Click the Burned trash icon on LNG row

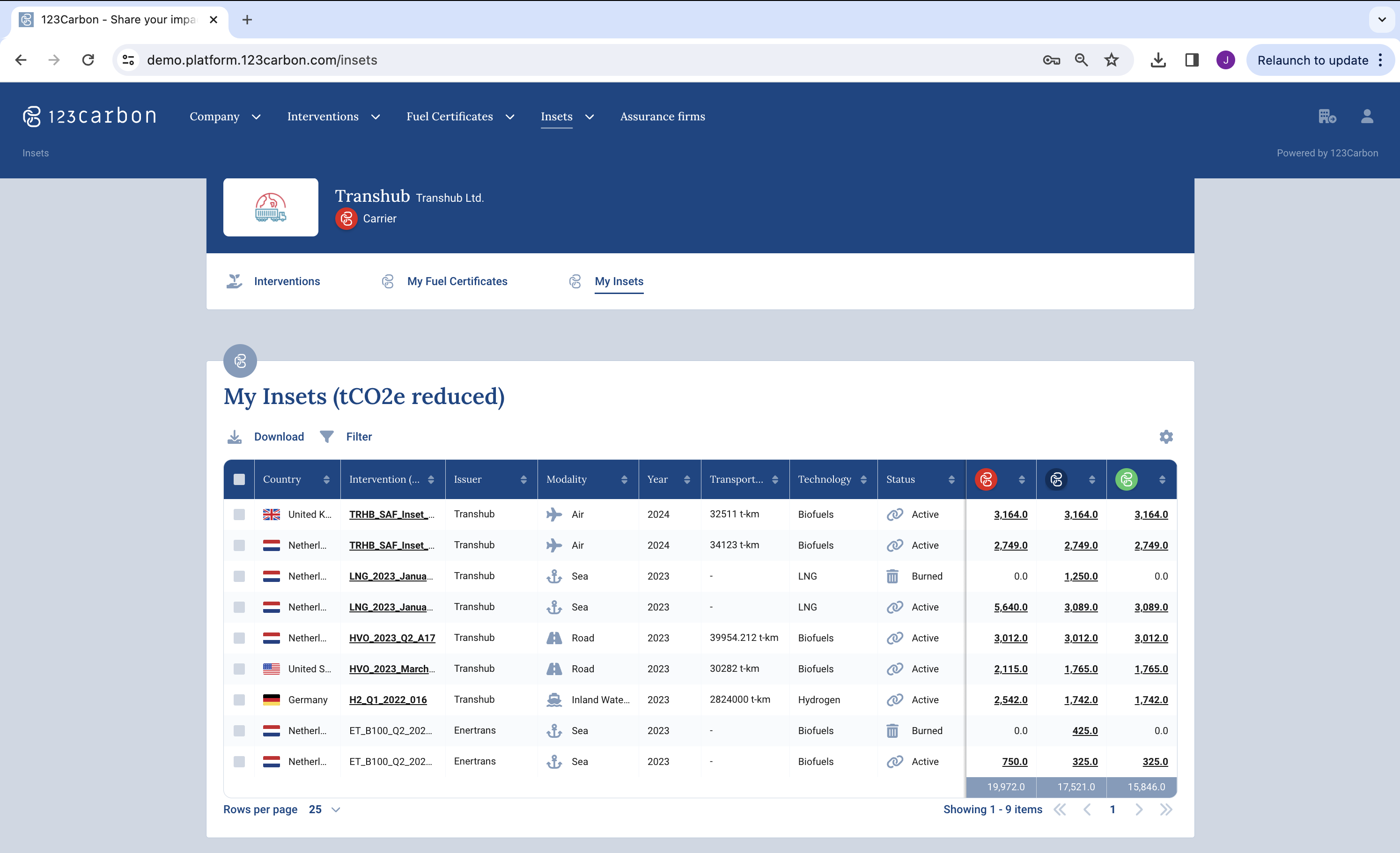(x=892, y=576)
